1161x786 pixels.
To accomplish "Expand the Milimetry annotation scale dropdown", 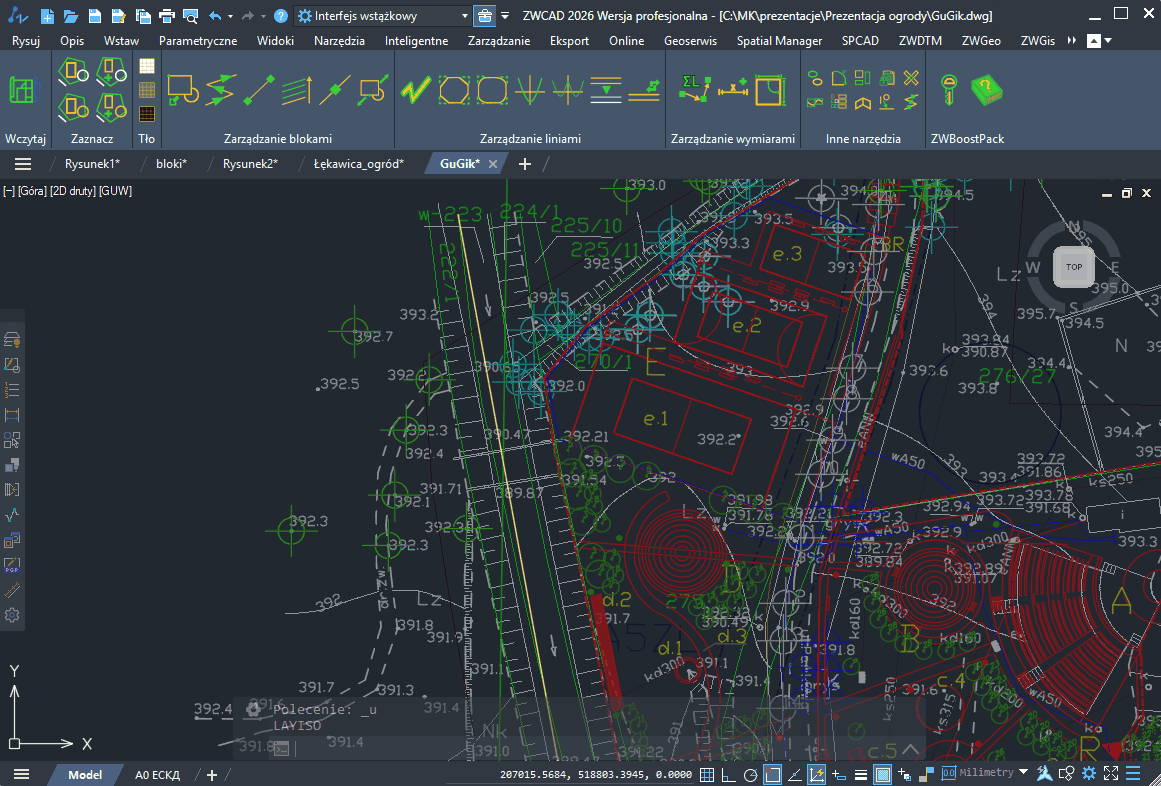I will [1023, 773].
